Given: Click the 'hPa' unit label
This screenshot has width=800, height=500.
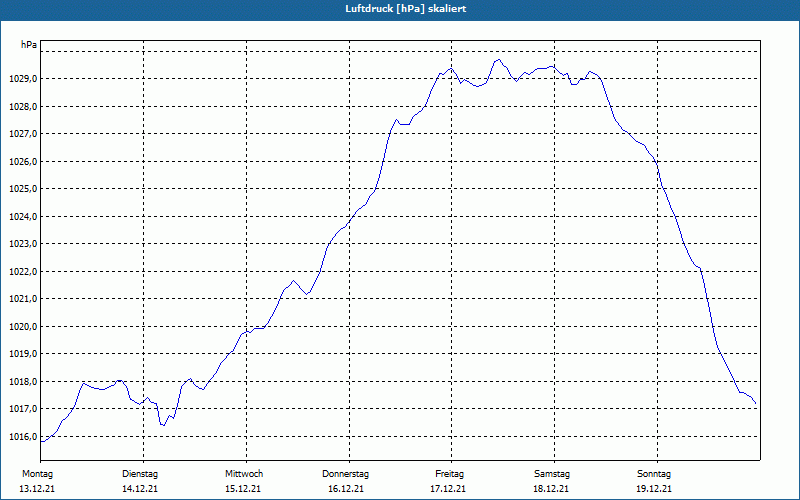Looking at the screenshot, I should pyautogui.click(x=29, y=45).
